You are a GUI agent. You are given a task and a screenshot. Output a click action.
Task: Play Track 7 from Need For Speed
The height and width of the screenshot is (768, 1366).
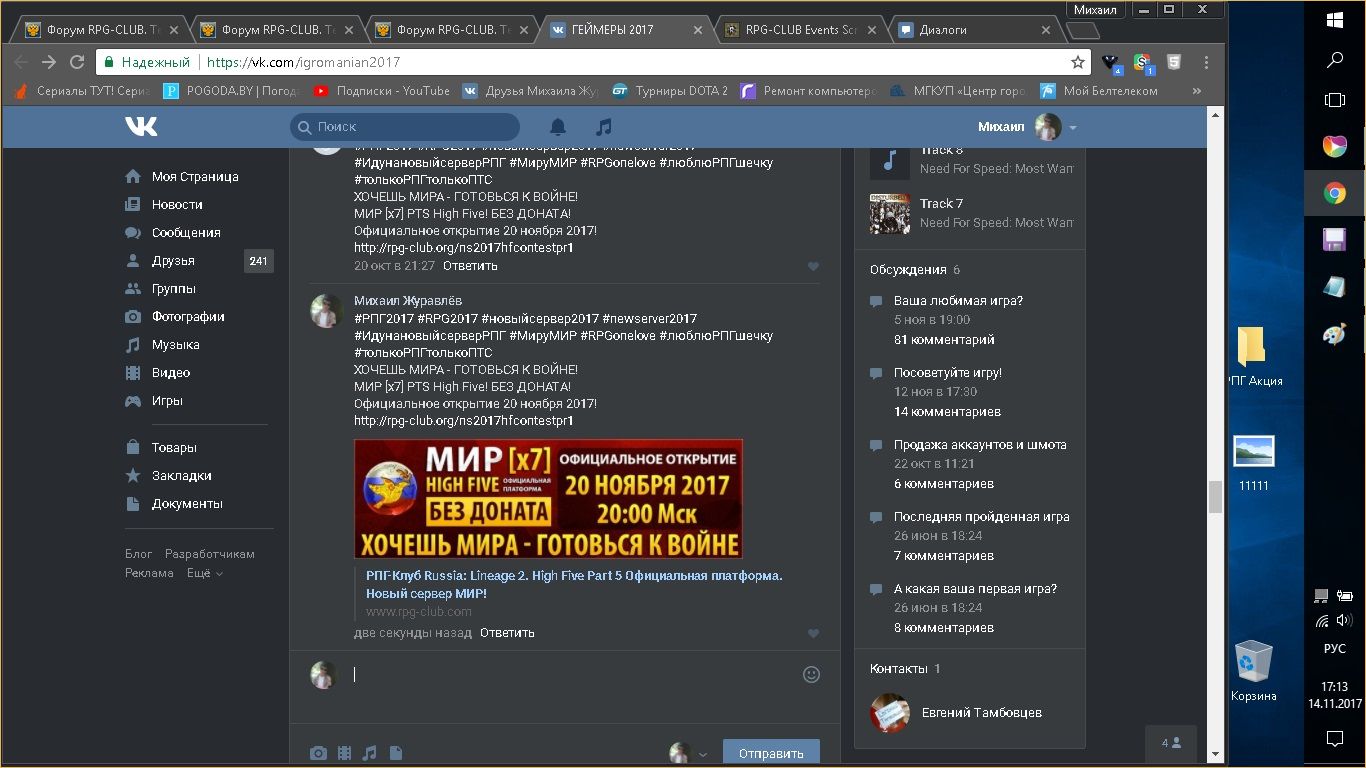pos(889,213)
